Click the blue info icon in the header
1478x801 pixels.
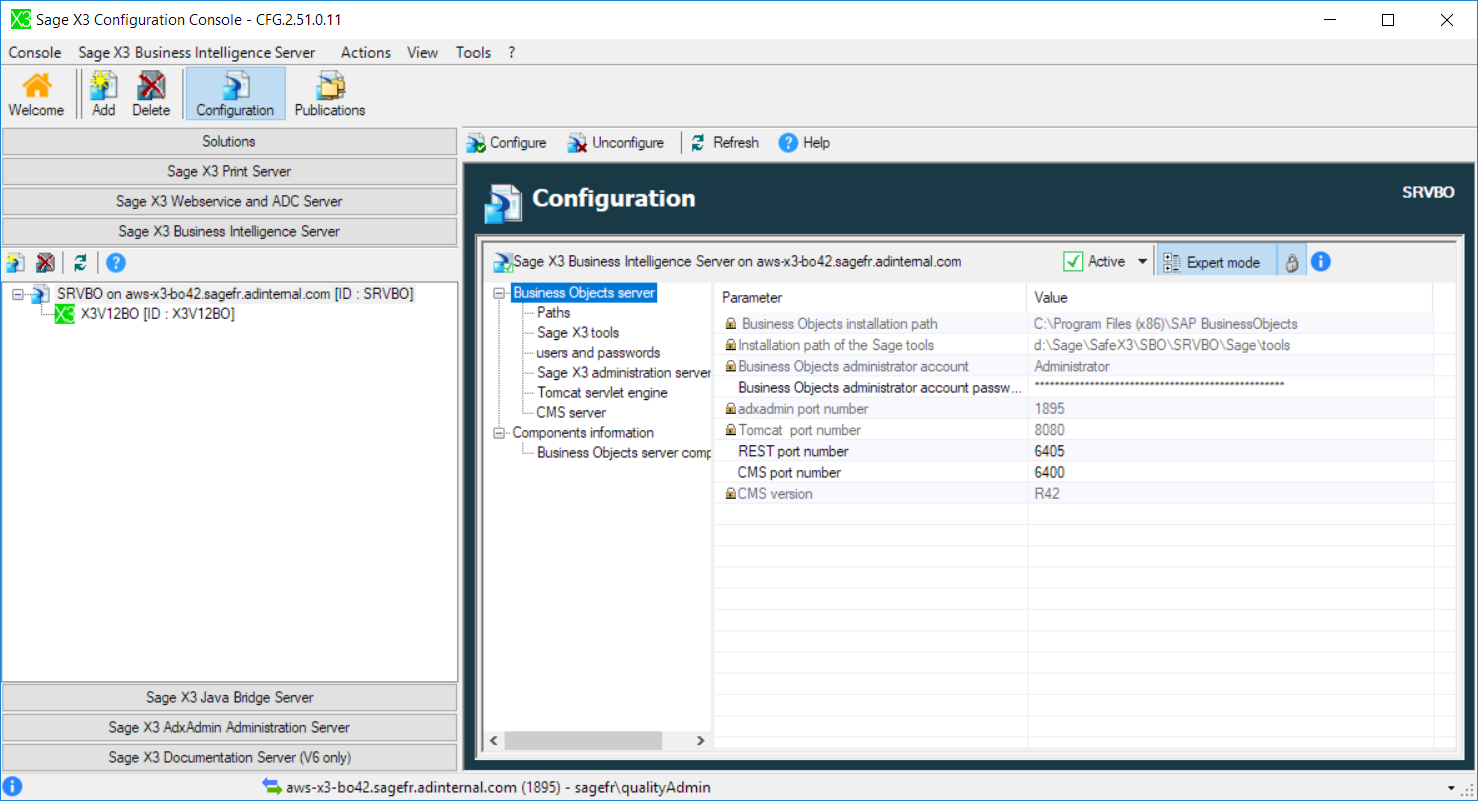click(1319, 260)
